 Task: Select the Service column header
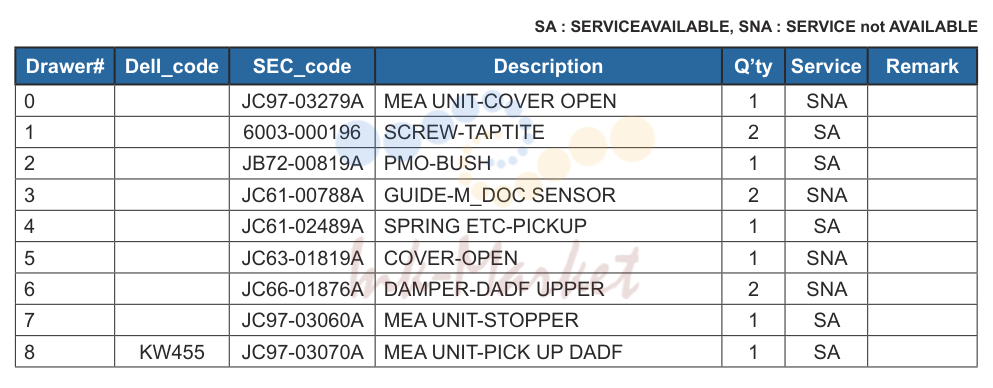tap(826, 66)
